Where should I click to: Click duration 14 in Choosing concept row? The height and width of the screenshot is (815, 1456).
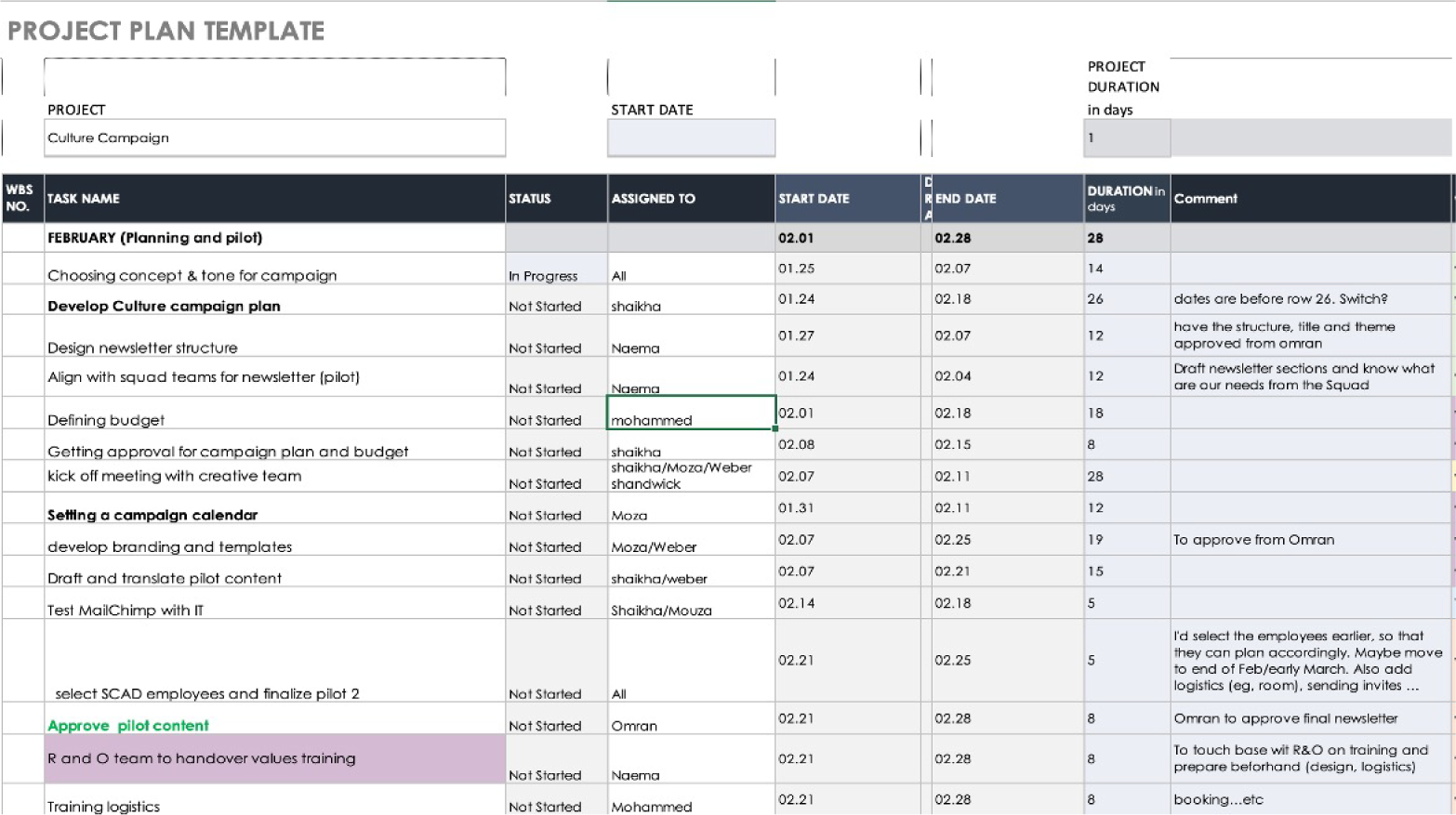tap(1127, 269)
